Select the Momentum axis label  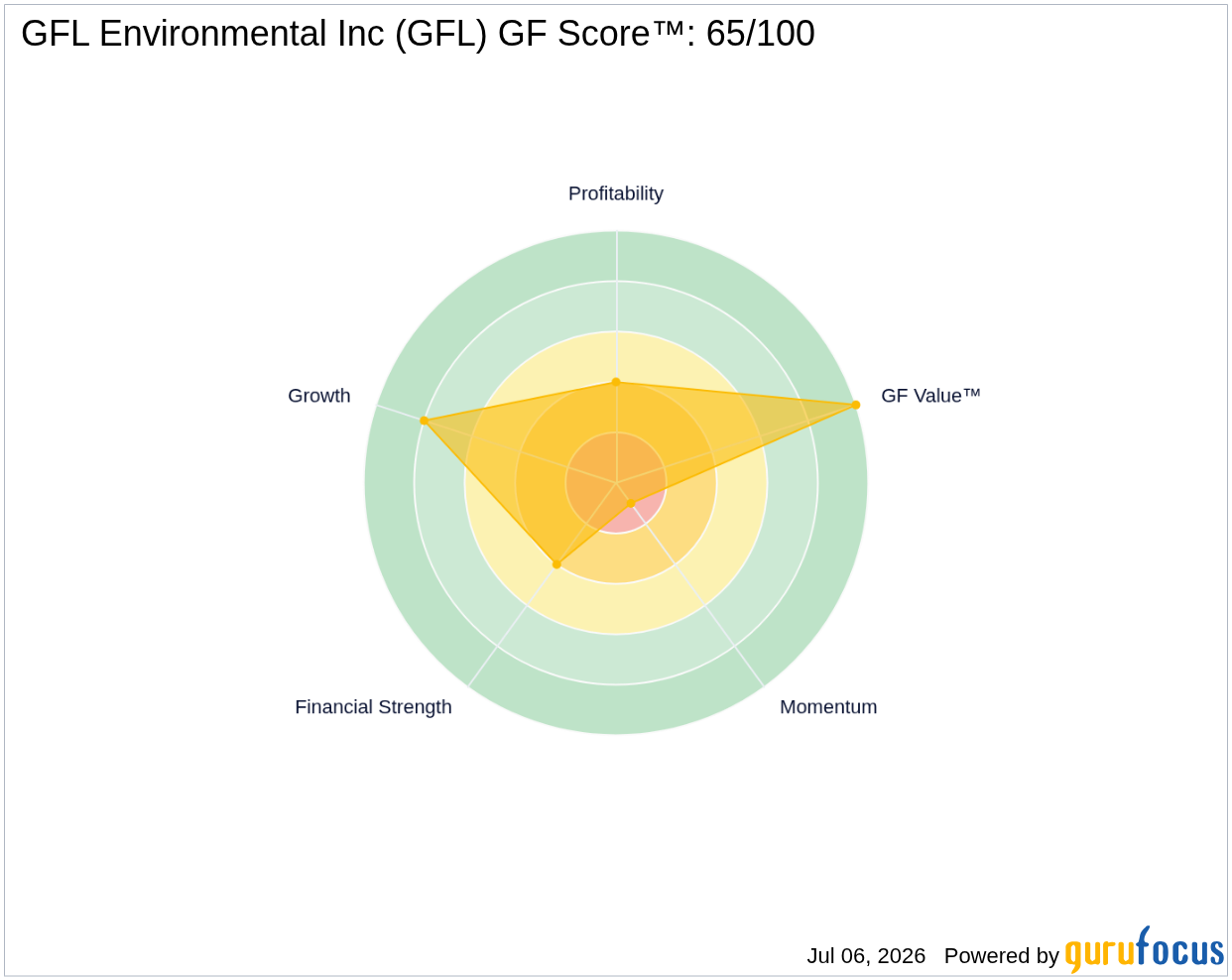[828, 707]
